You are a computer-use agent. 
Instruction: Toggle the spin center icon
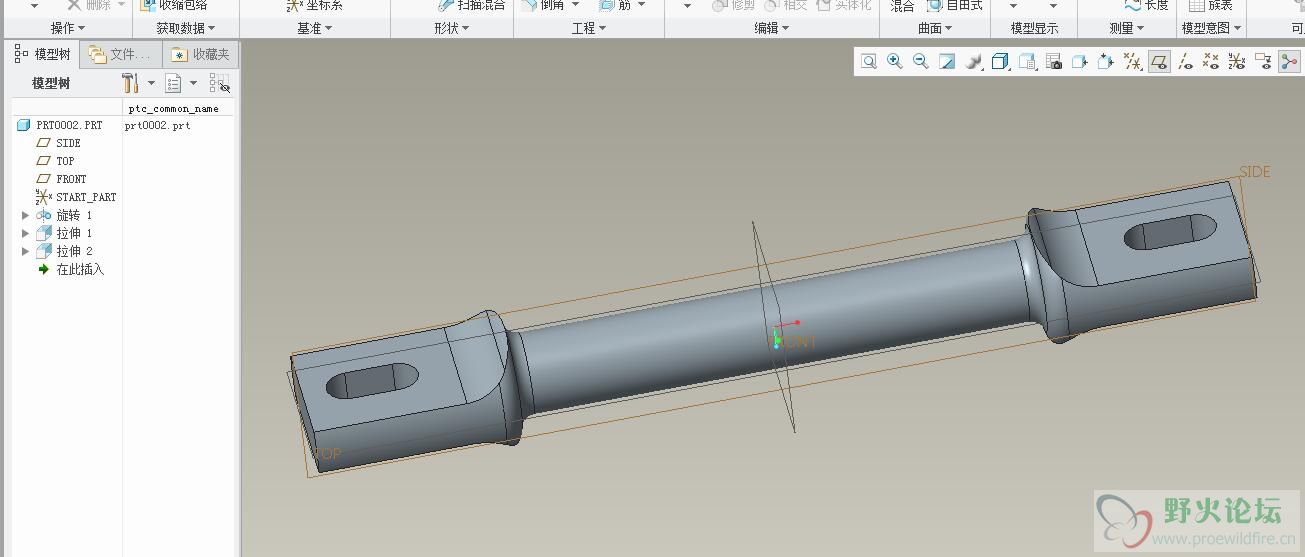tap(1289, 62)
